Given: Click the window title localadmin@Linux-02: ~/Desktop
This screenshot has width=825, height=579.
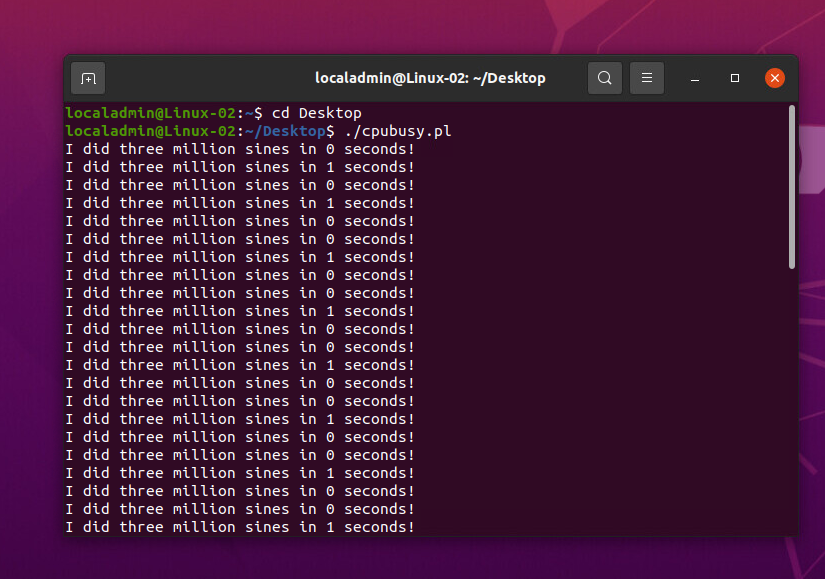Looking at the screenshot, I should click(430, 78).
